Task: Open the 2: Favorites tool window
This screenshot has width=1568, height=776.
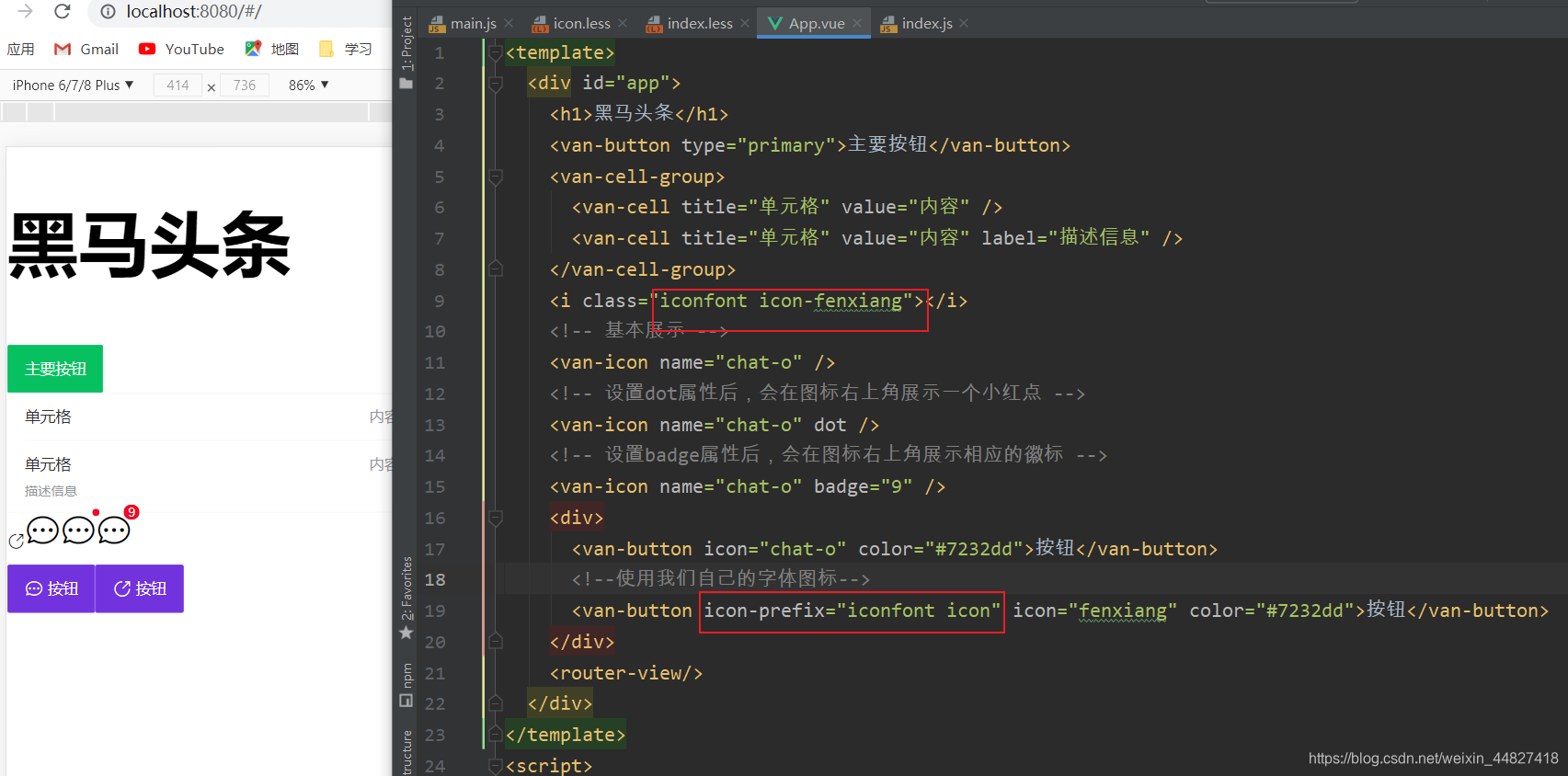Action: pos(406,598)
